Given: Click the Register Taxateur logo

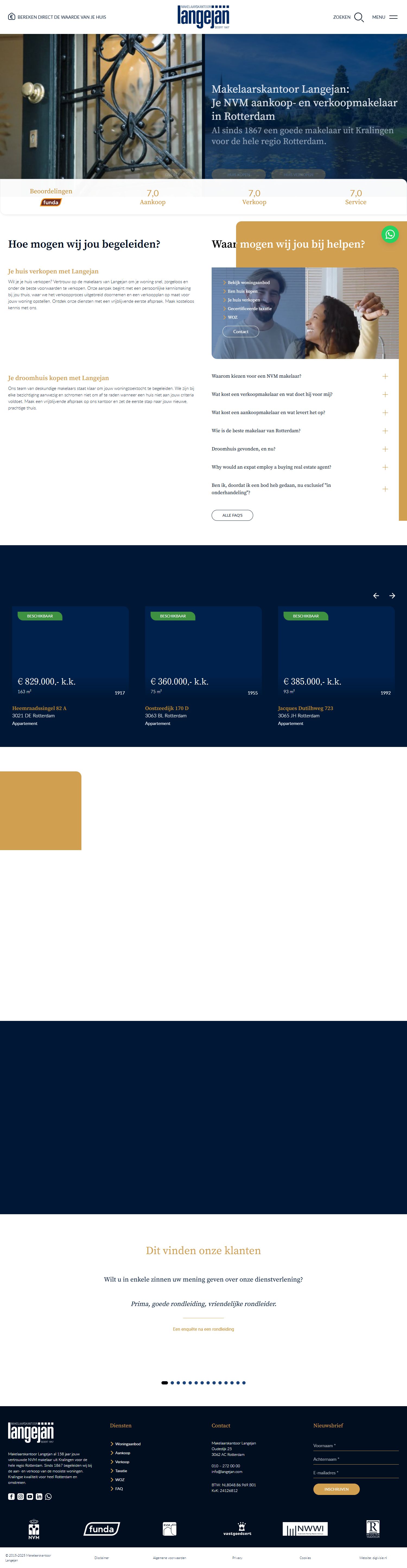Looking at the screenshot, I should 373,1529.
